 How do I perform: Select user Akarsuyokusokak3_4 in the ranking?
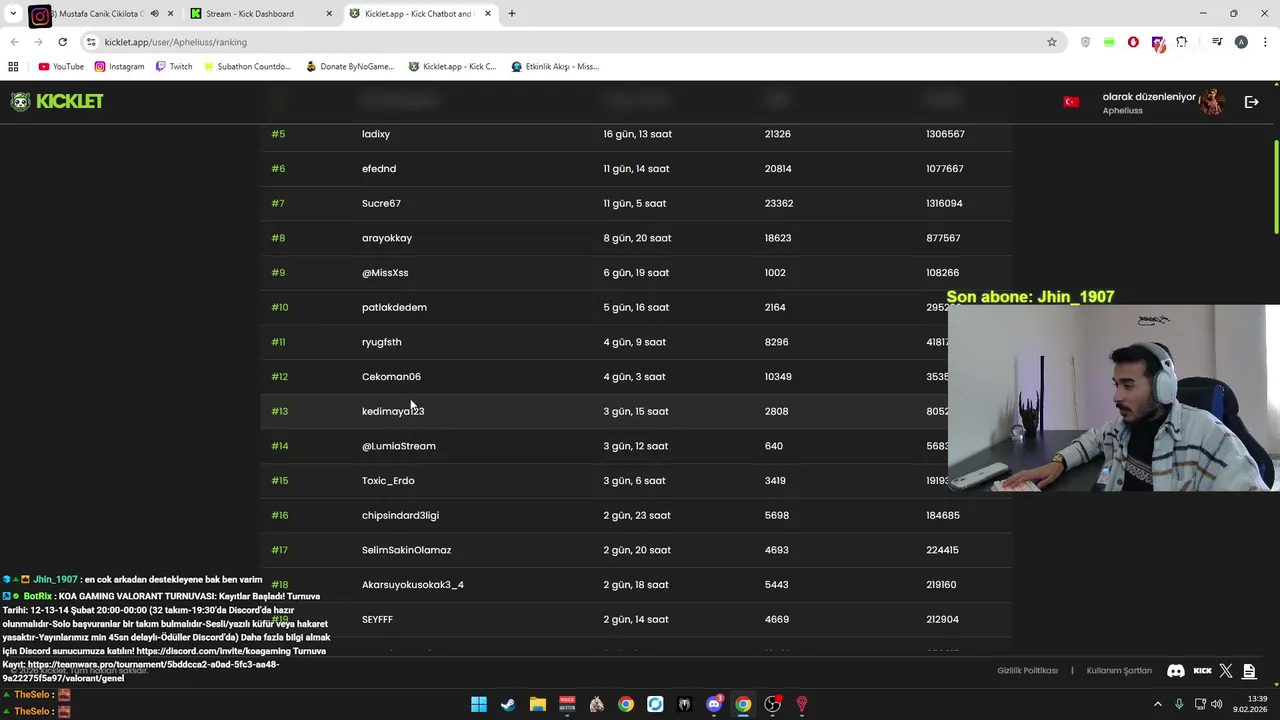[413, 585]
